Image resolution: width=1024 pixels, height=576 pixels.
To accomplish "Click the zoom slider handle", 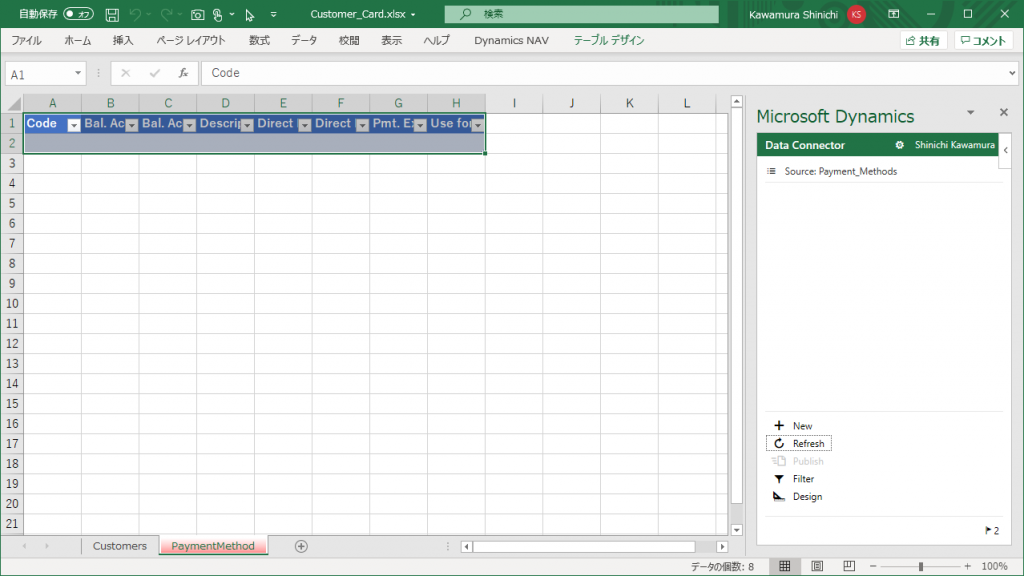I will point(921,566).
